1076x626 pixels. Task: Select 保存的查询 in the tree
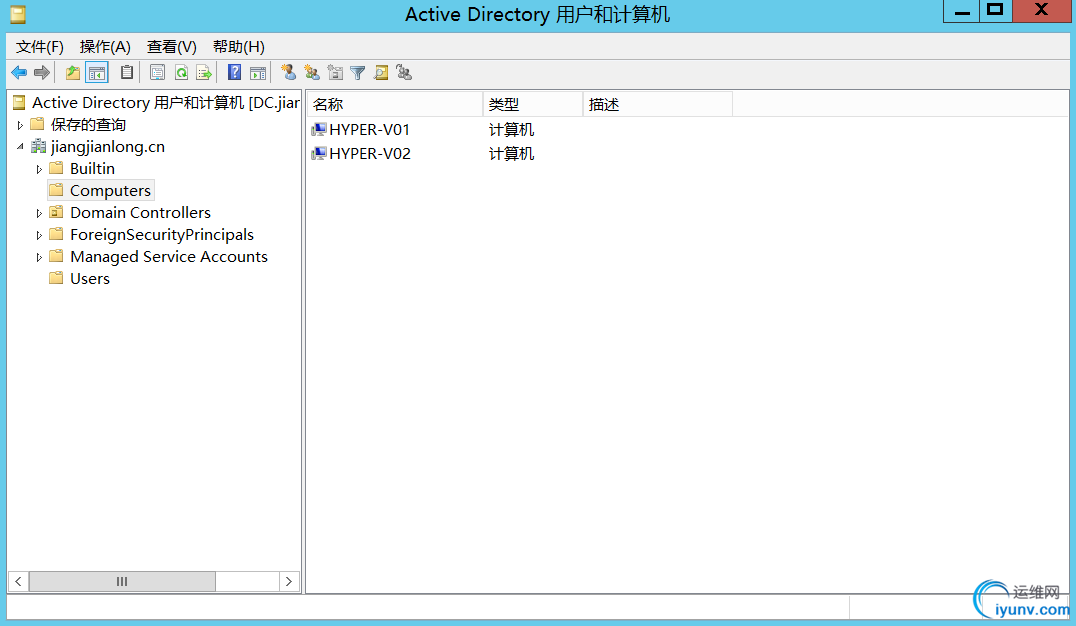tap(88, 125)
